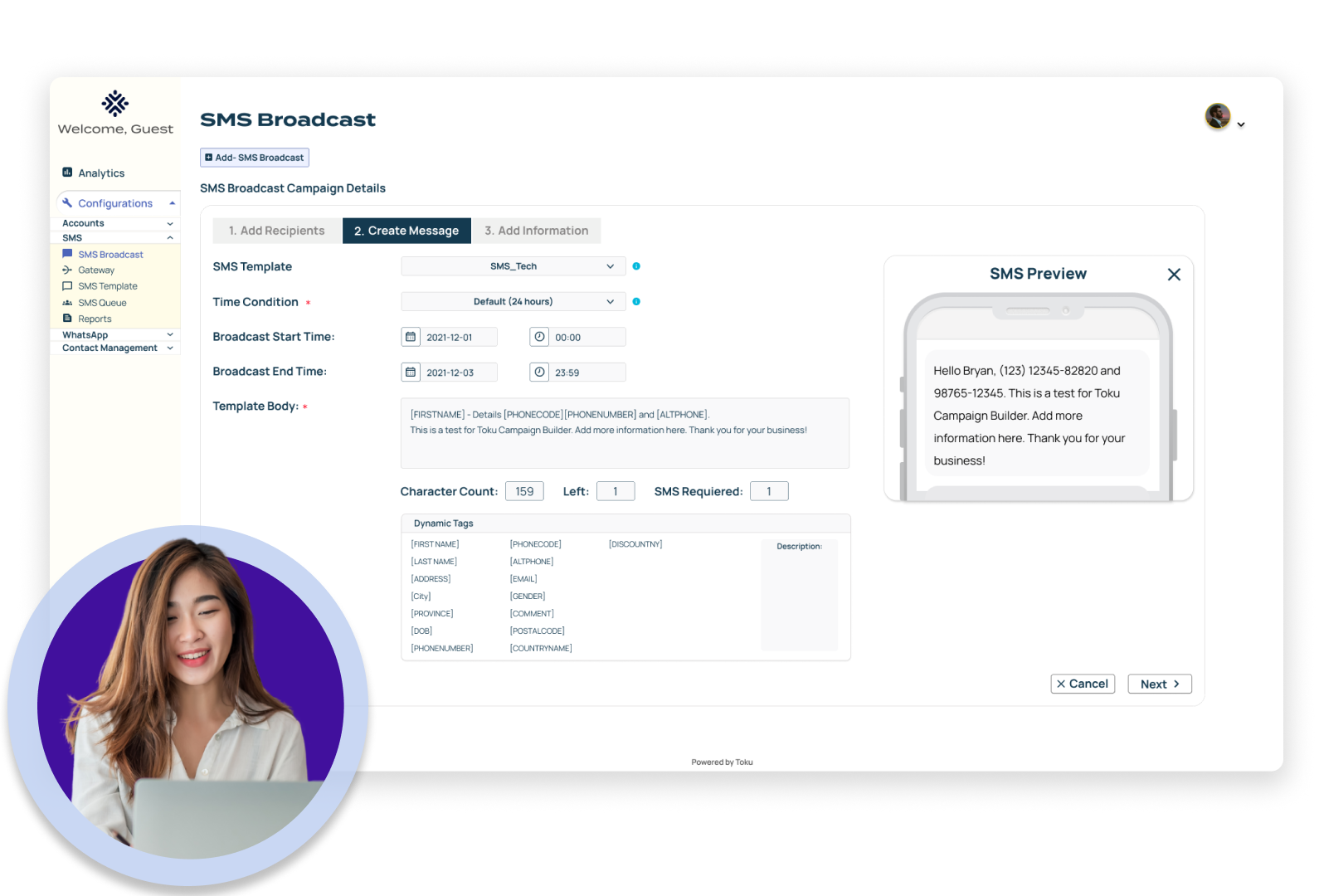Click the calendar icon for Broadcast Start Time
This screenshot has width=1319, height=896.
(x=411, y=337)
